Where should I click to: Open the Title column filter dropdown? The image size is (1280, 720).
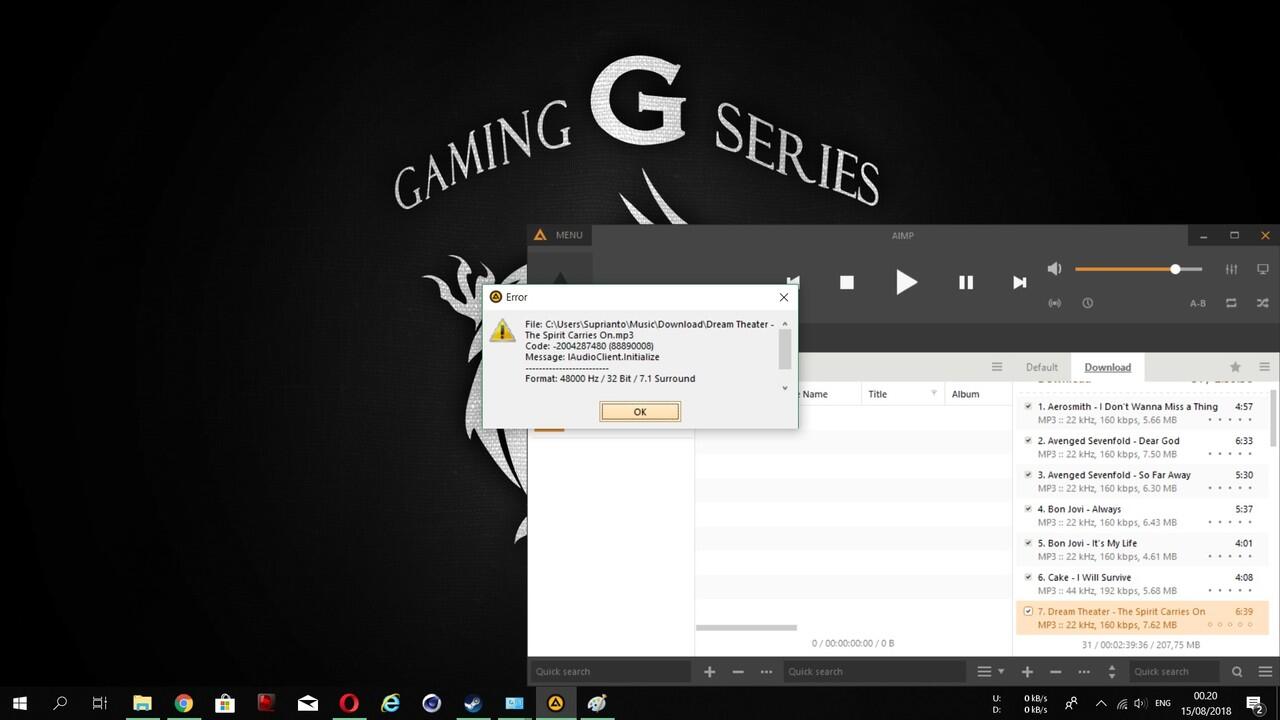934,393
